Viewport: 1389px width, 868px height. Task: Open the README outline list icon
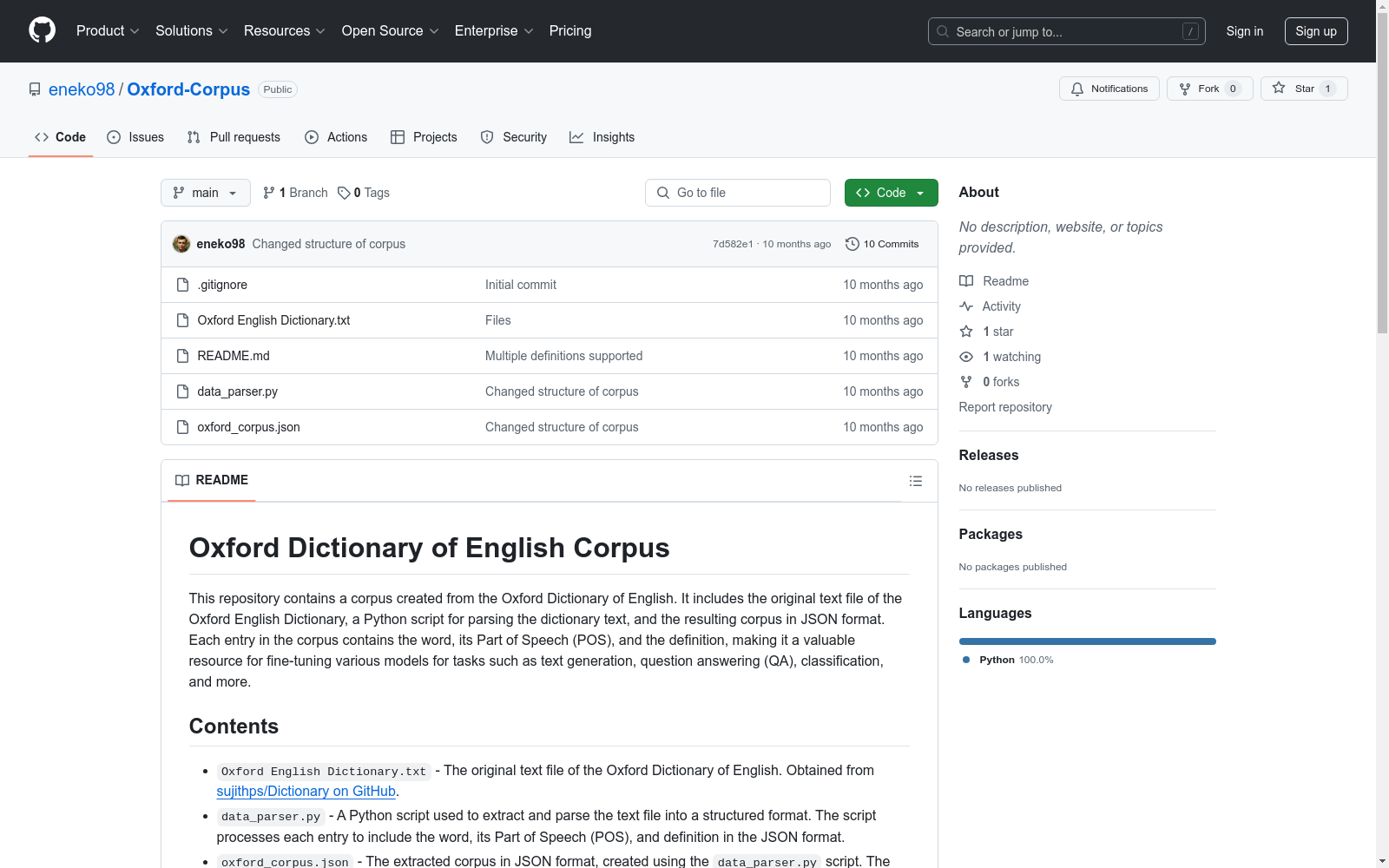click(916, 481)
